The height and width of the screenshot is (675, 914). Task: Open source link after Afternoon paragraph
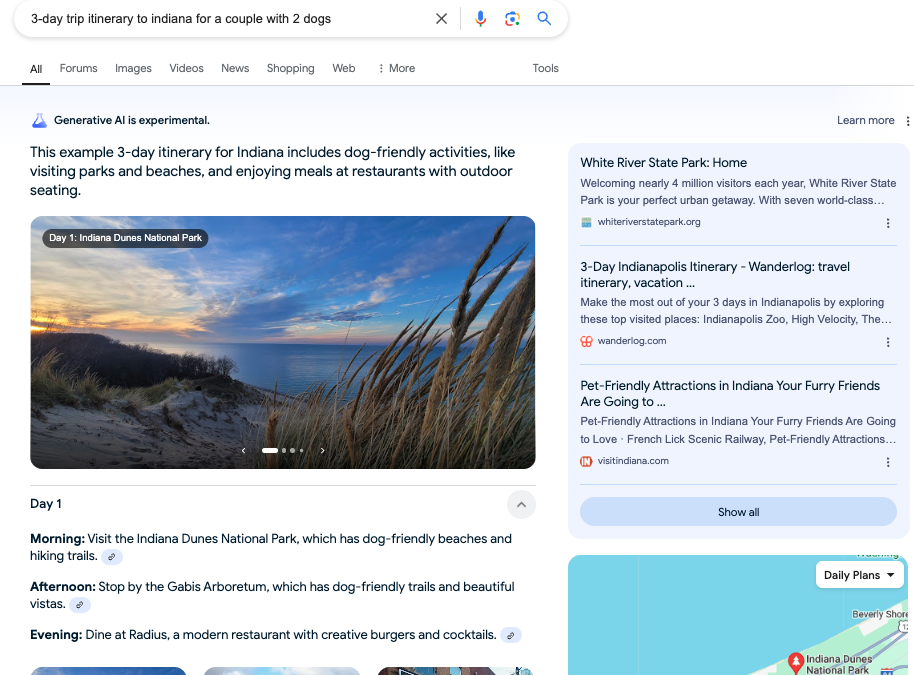tap(80, 605)
